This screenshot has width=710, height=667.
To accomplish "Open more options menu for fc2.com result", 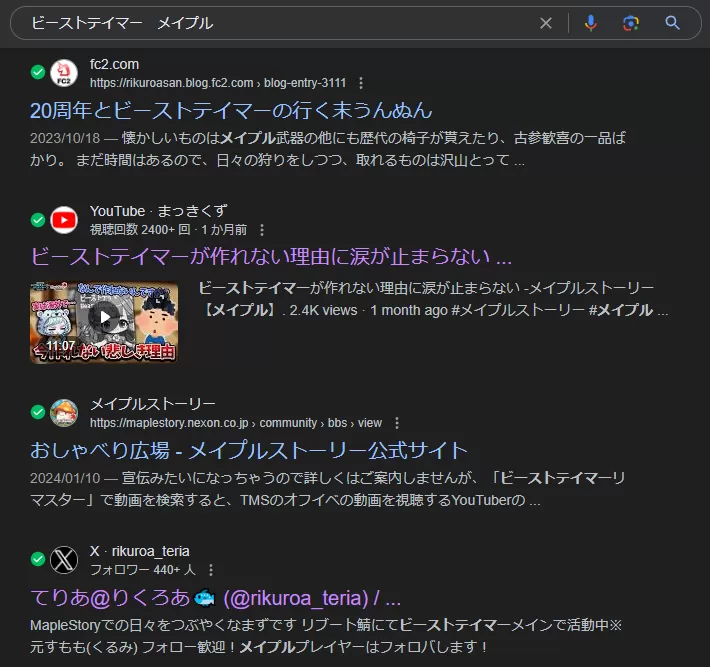I will [x=360, y=83].
